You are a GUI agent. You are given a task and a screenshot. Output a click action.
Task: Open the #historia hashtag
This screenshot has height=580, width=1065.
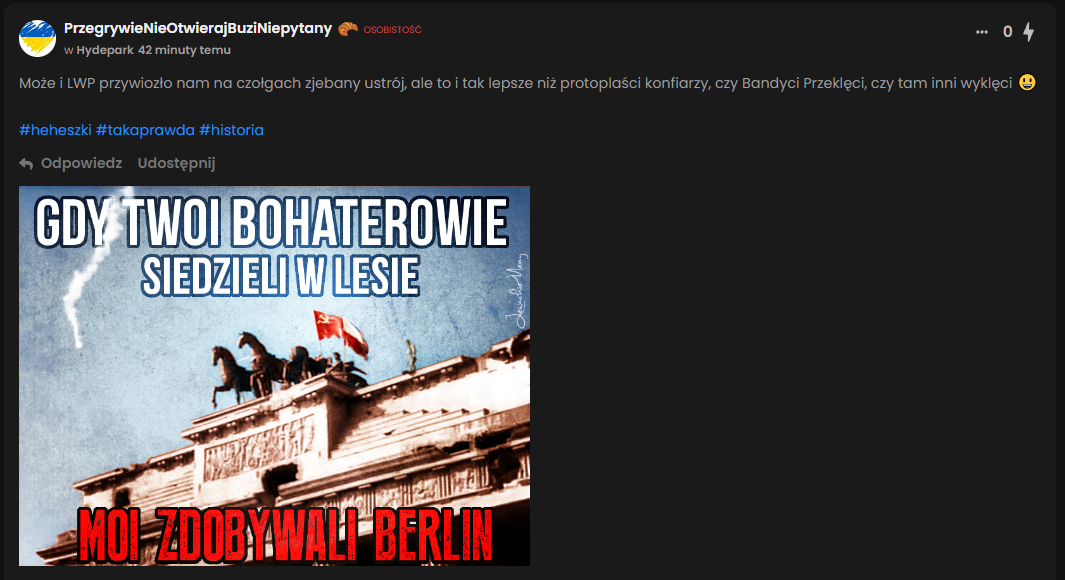pos(232,130)
